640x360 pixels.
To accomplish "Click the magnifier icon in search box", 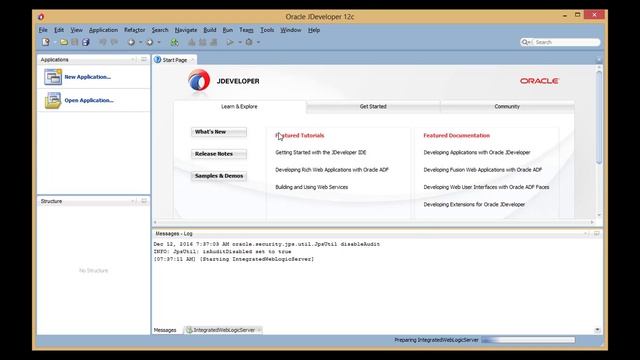I will click(x=525, y=42).
